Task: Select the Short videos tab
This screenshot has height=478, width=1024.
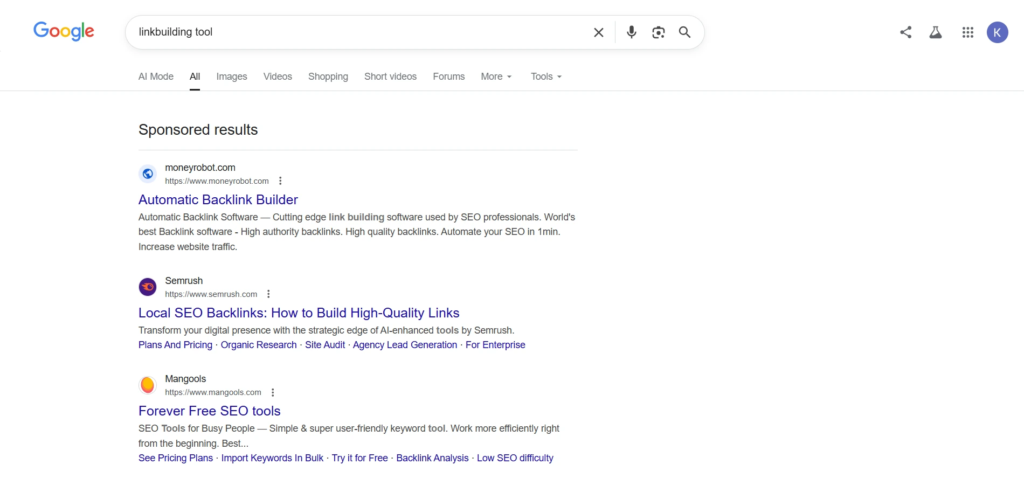Action: coord(391,76)
